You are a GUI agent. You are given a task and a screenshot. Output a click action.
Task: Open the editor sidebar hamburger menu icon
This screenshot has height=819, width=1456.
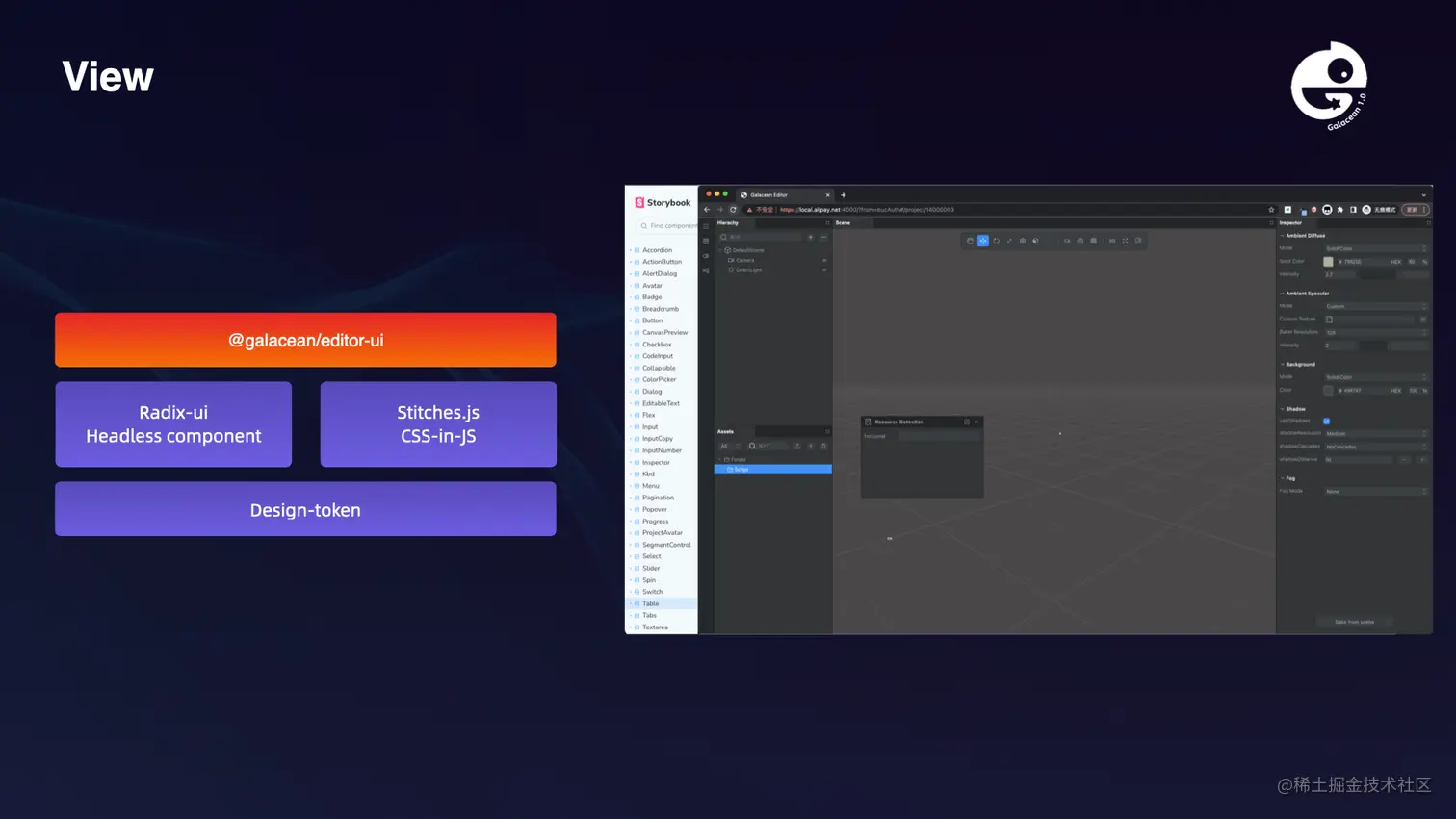click(706, 227)
